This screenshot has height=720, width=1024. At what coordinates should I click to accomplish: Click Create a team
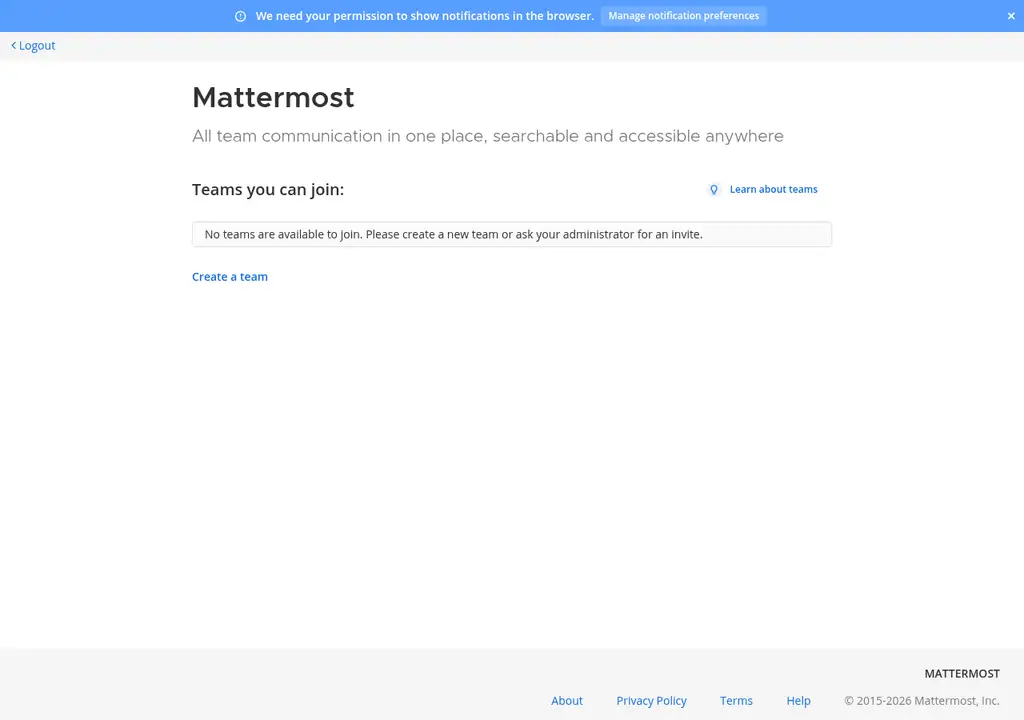[x=230, y=277]
